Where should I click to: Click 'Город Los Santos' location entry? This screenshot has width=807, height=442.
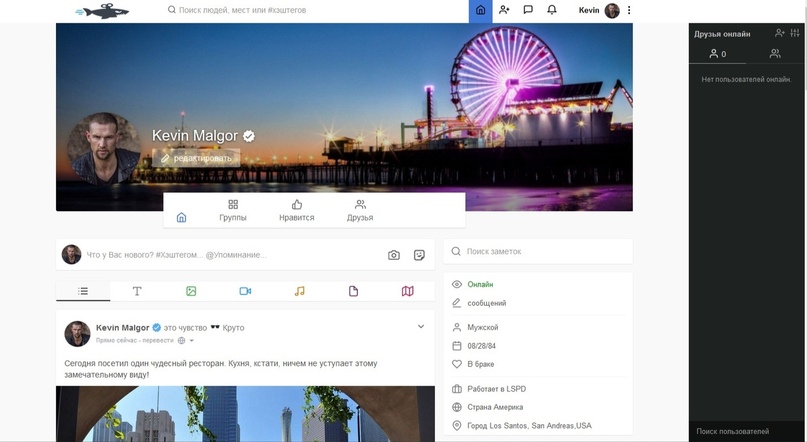(x=521, y=426)
